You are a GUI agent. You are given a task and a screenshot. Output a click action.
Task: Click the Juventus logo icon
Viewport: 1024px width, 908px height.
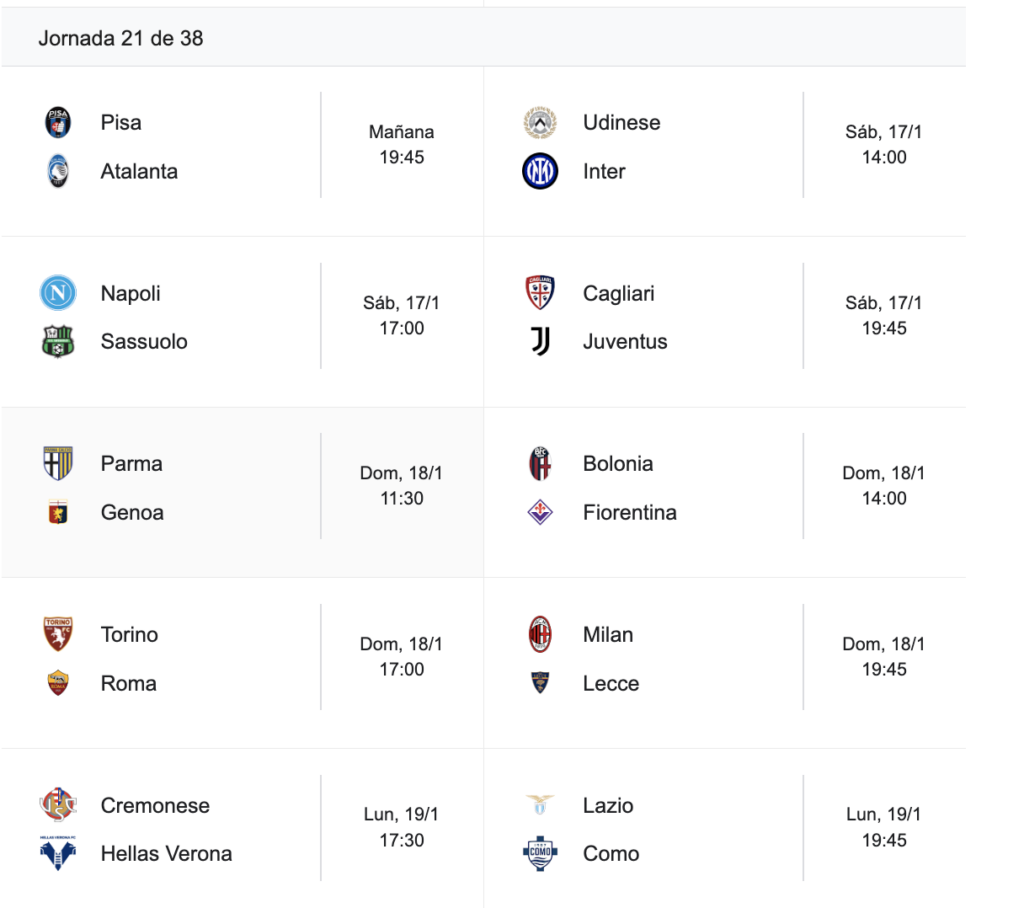[540, 342]
